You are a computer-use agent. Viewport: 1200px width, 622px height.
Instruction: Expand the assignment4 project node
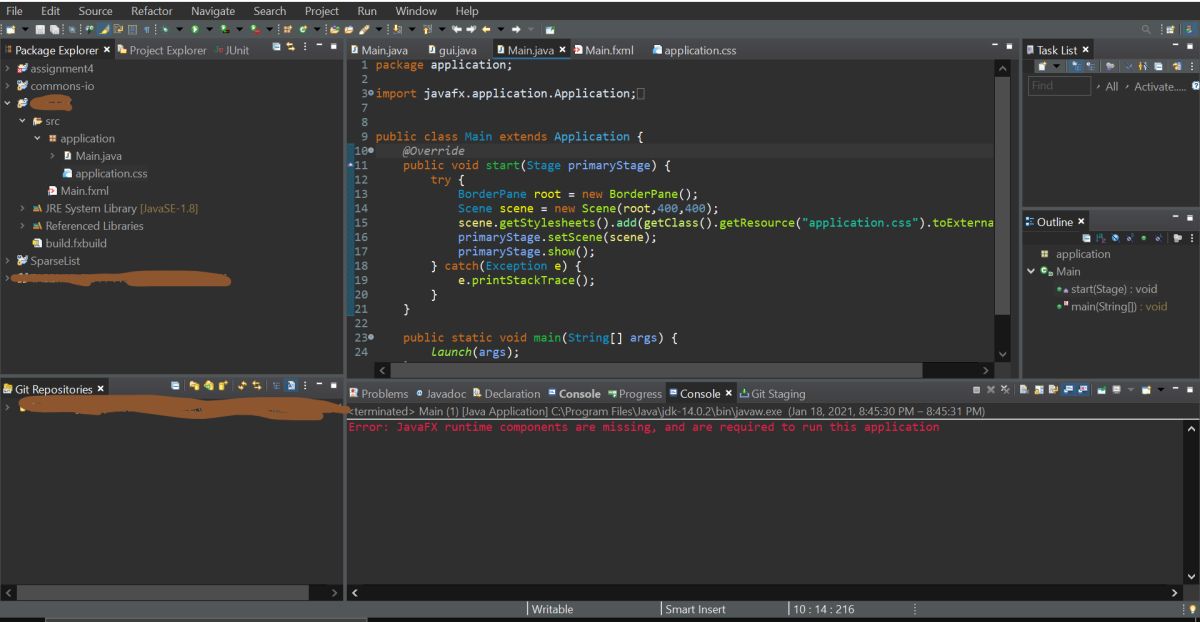tap(8, 69)
